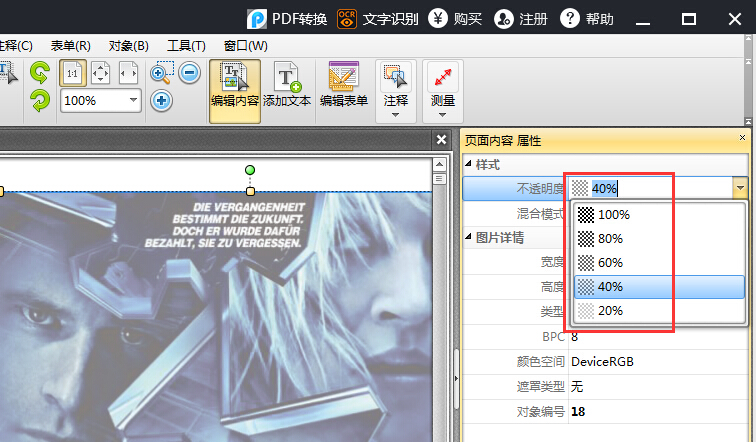This screenshot has width=756, height=442.
Task: Select the 遮罩类型 无 value
Action: coord(577,387)
